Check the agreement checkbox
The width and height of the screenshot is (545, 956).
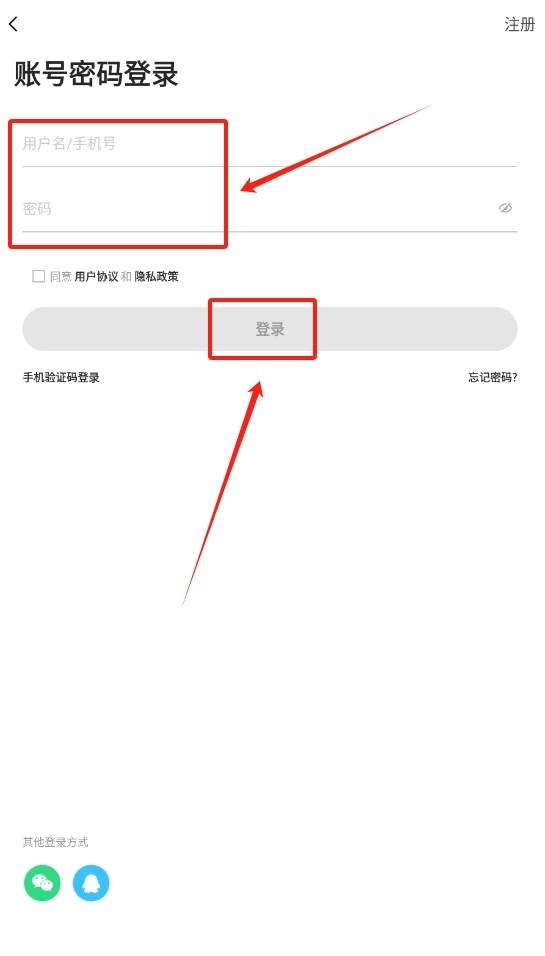point(38,276)
